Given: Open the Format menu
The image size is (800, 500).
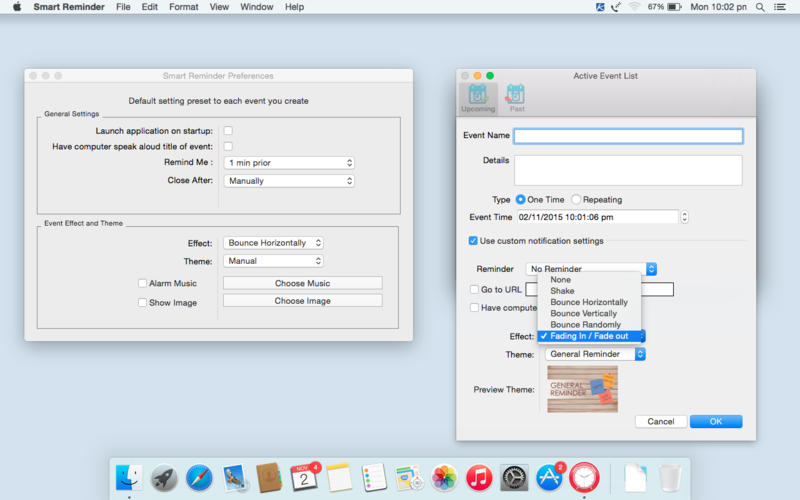Looking at the screenshot, I should 183,7.
